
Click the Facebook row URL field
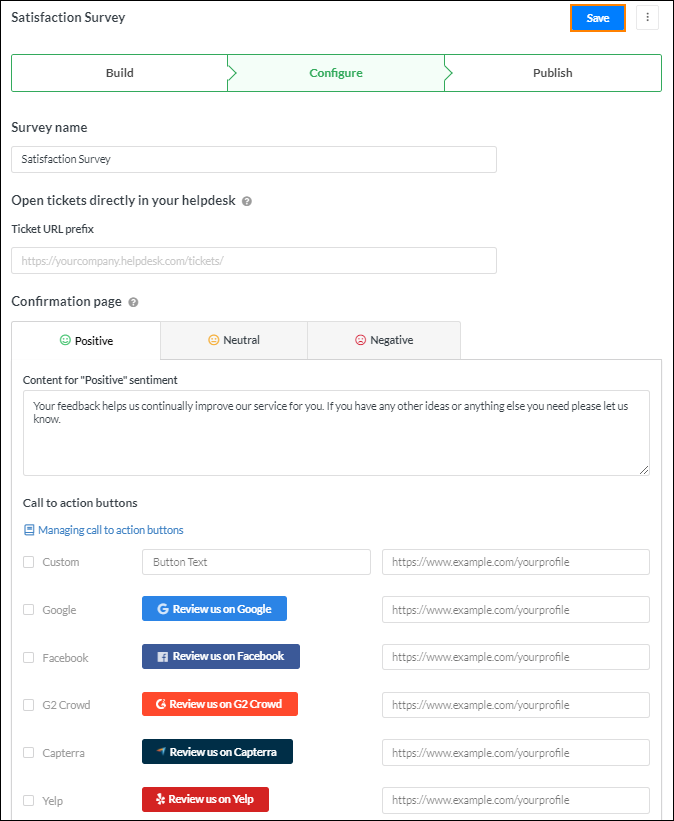click(x=516, y=657)
